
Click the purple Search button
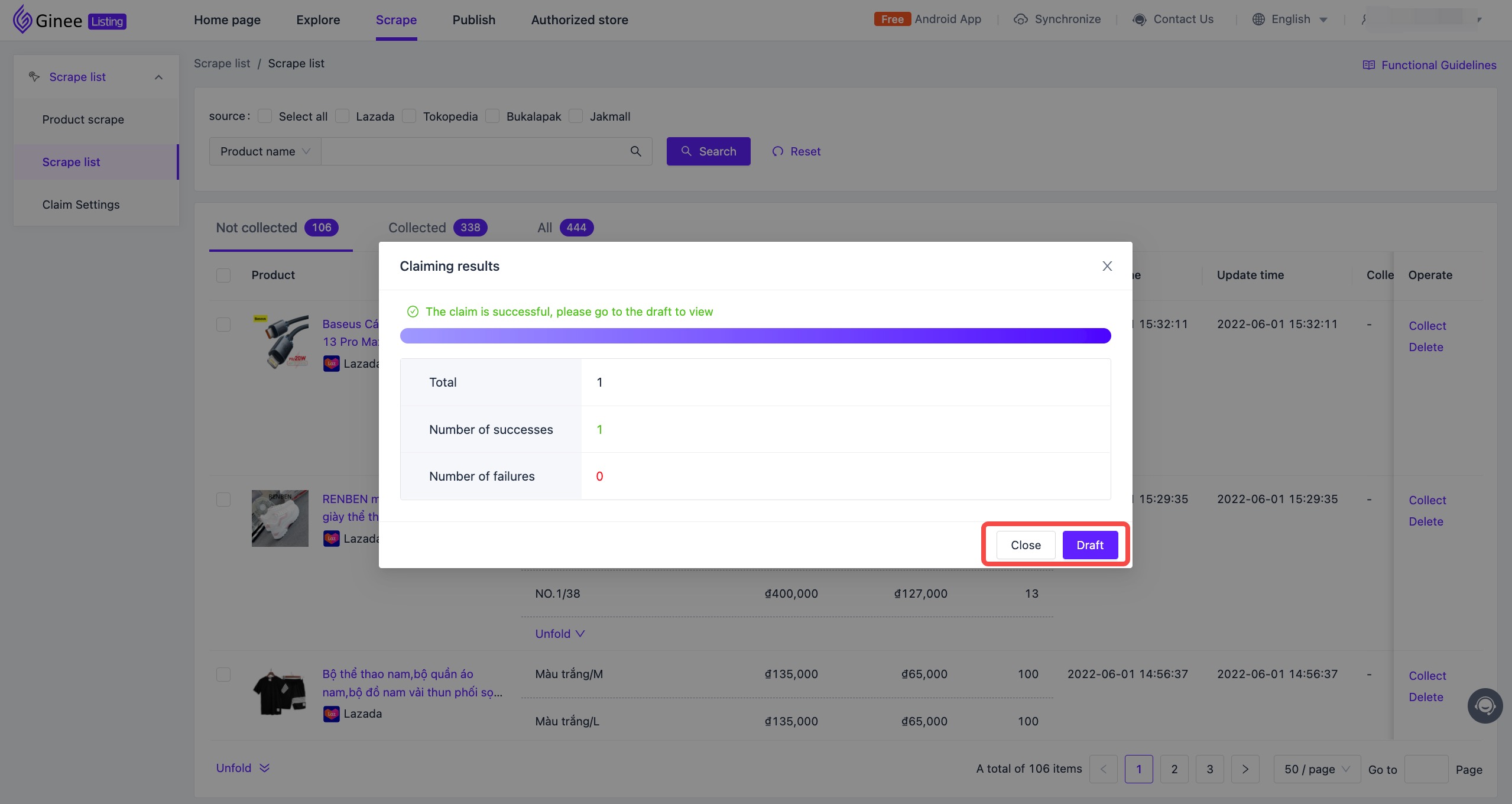(708, 151)
